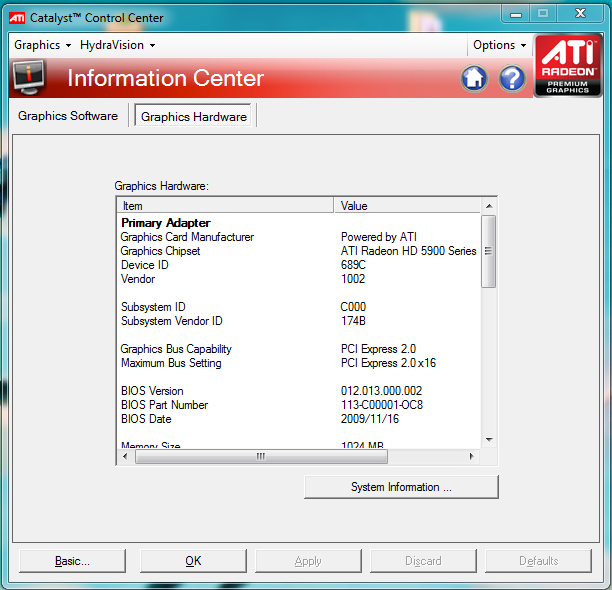Click the Device ID value 689C

tap(353, 265)
